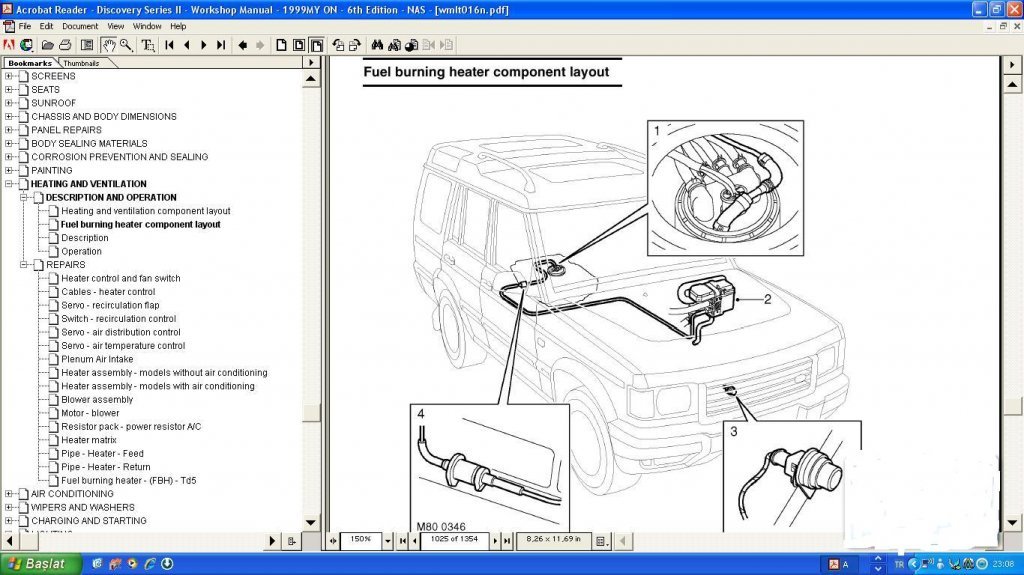Click the Adobe web globe icon
The width and height of the screenshot is (1024, 575).
point(26,45)
